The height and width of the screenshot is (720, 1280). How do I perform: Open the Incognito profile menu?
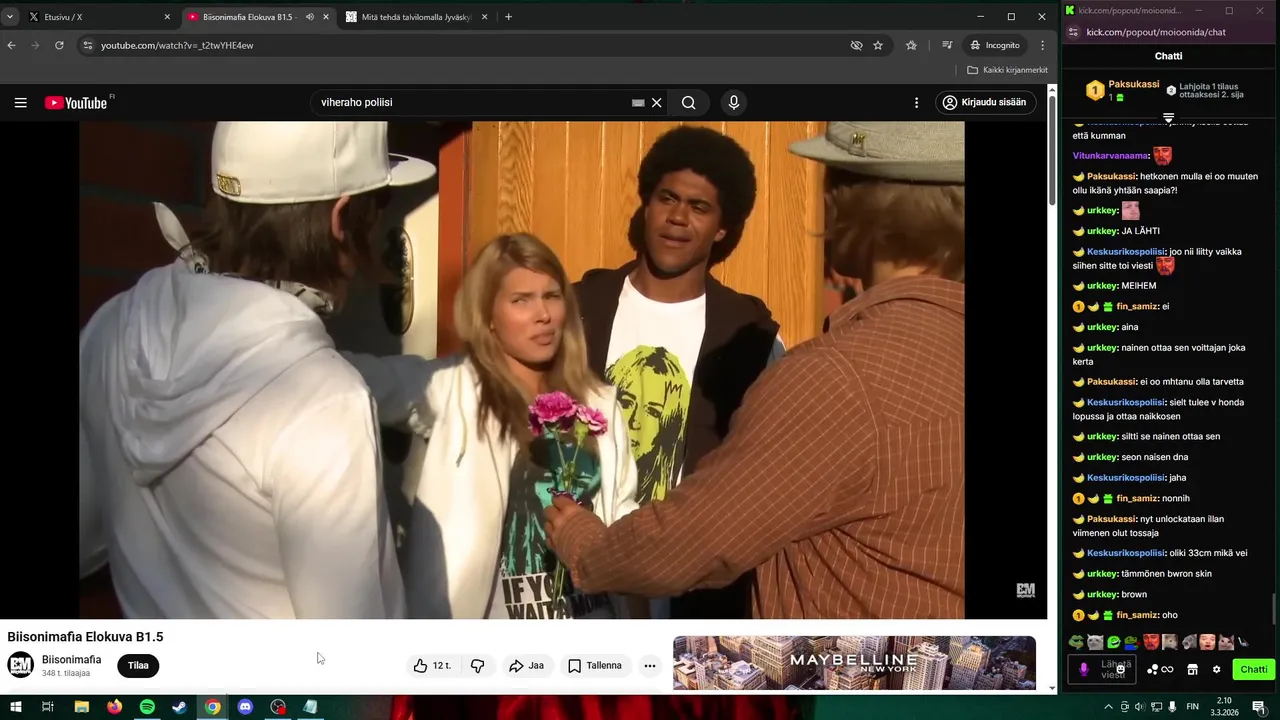(995, 45)
